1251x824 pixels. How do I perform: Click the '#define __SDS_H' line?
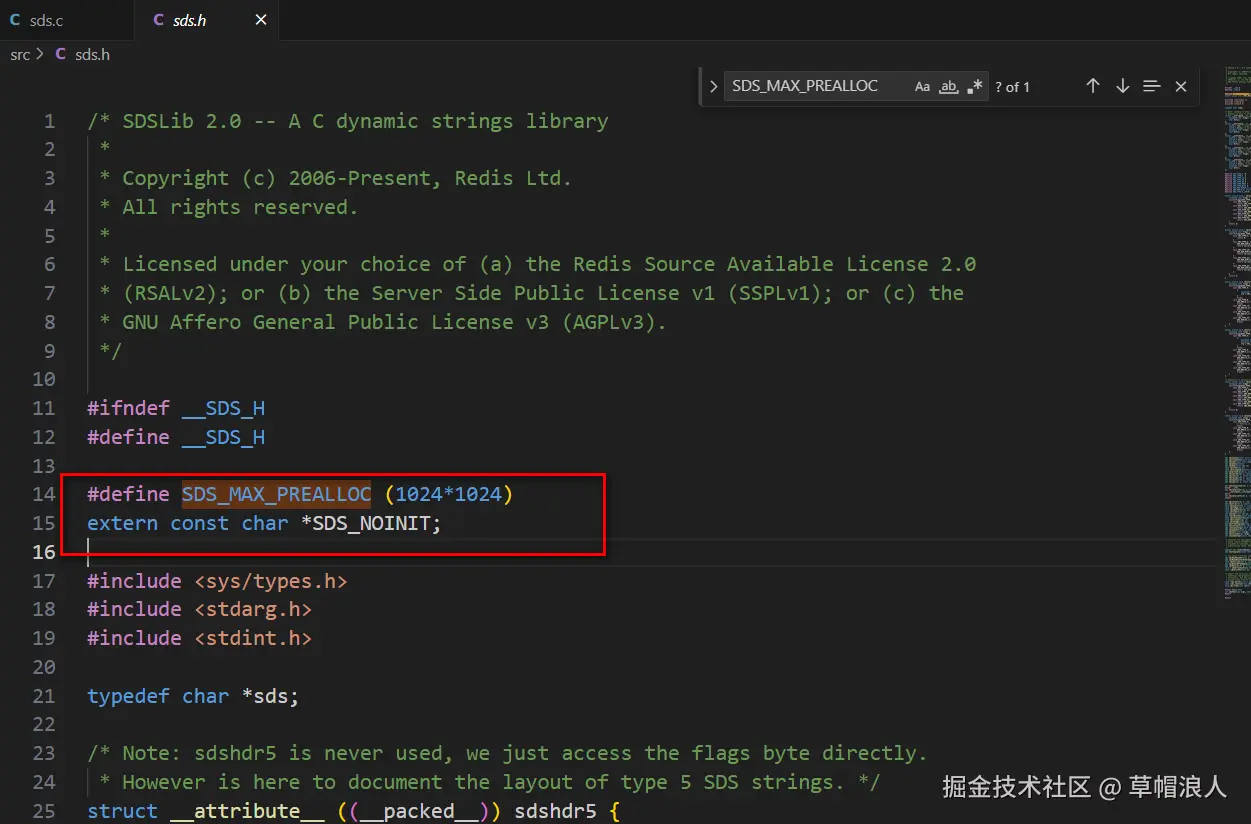[176, 437]
